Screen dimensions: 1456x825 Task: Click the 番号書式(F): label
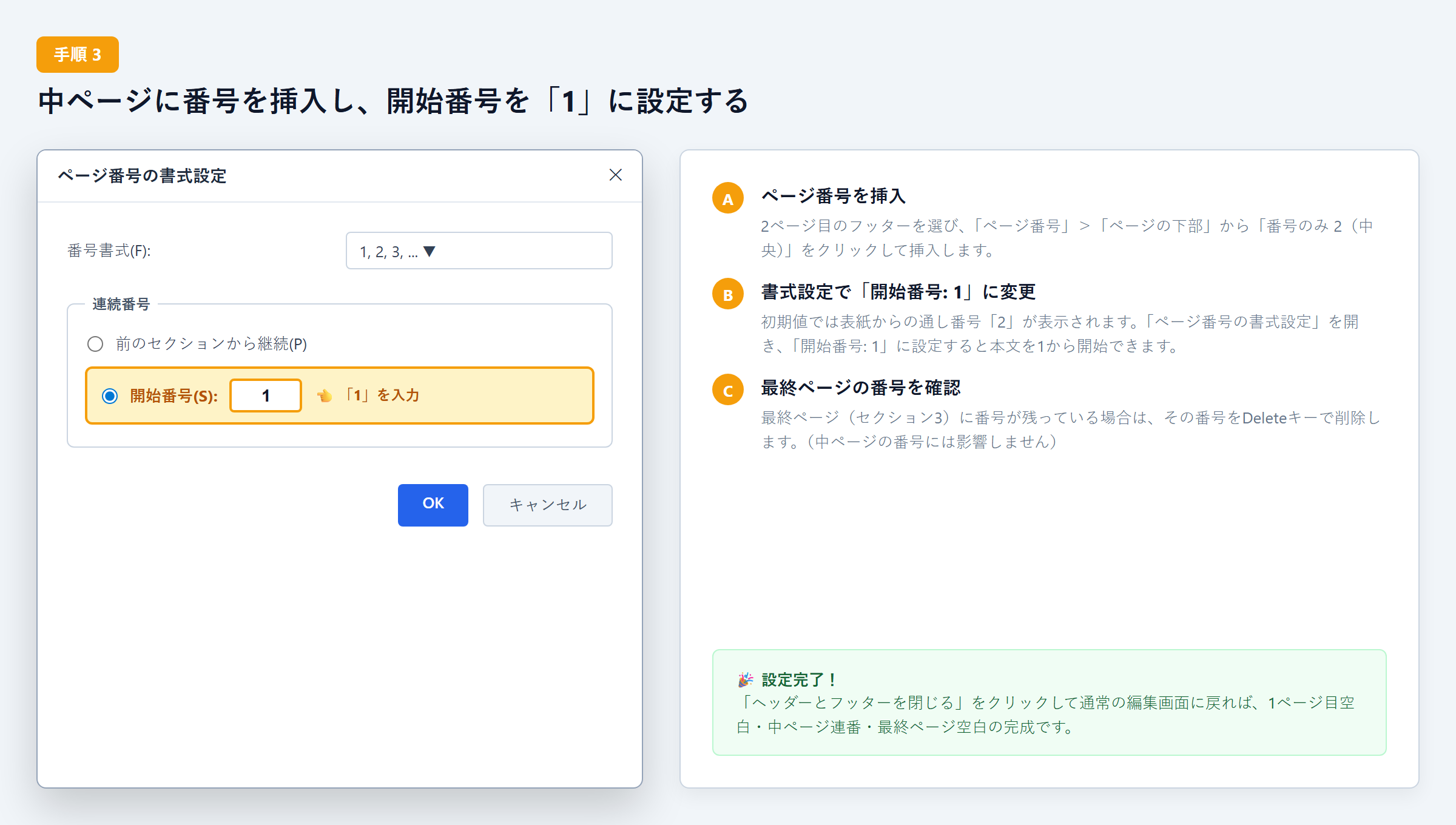[109, 251]
